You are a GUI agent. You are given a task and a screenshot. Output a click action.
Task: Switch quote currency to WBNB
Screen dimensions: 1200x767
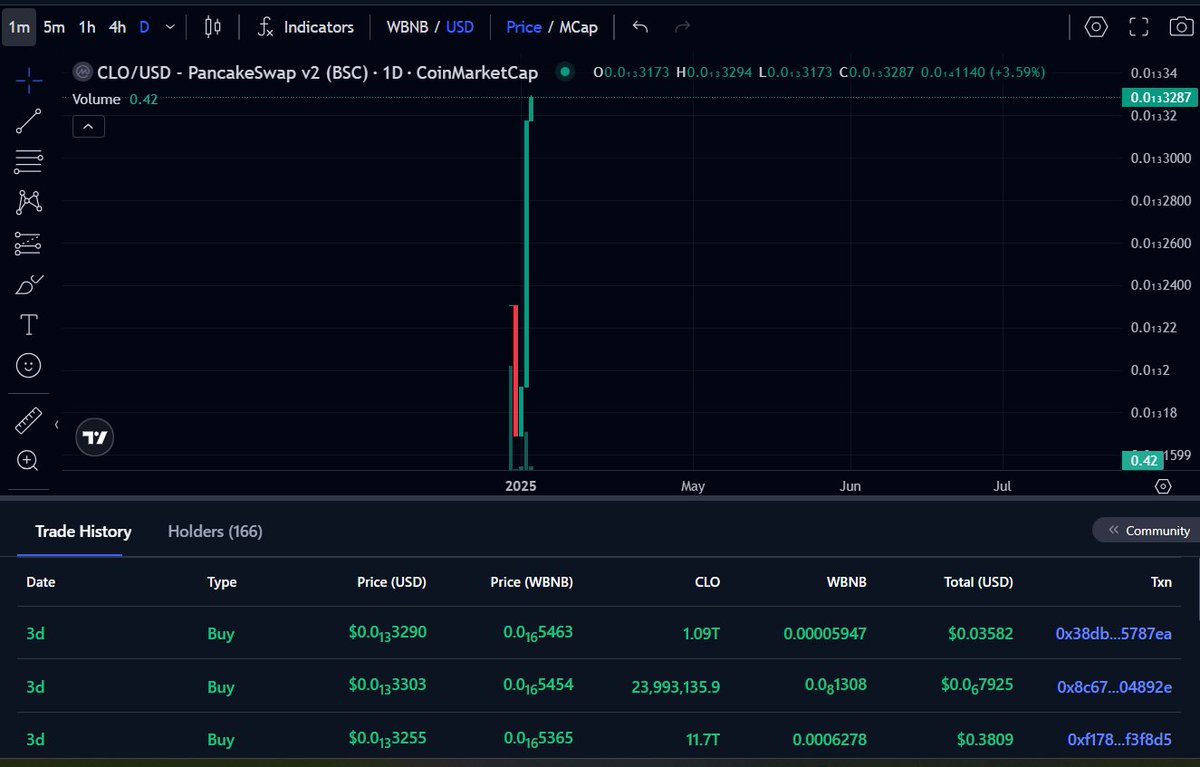click(x=411, y=27)
